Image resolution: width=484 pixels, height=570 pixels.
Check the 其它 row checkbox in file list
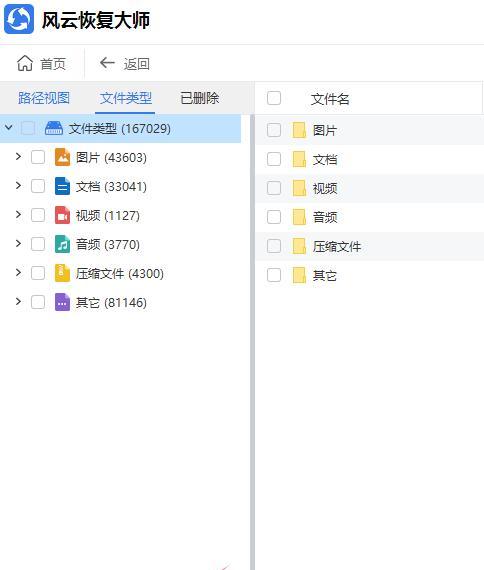274,275
